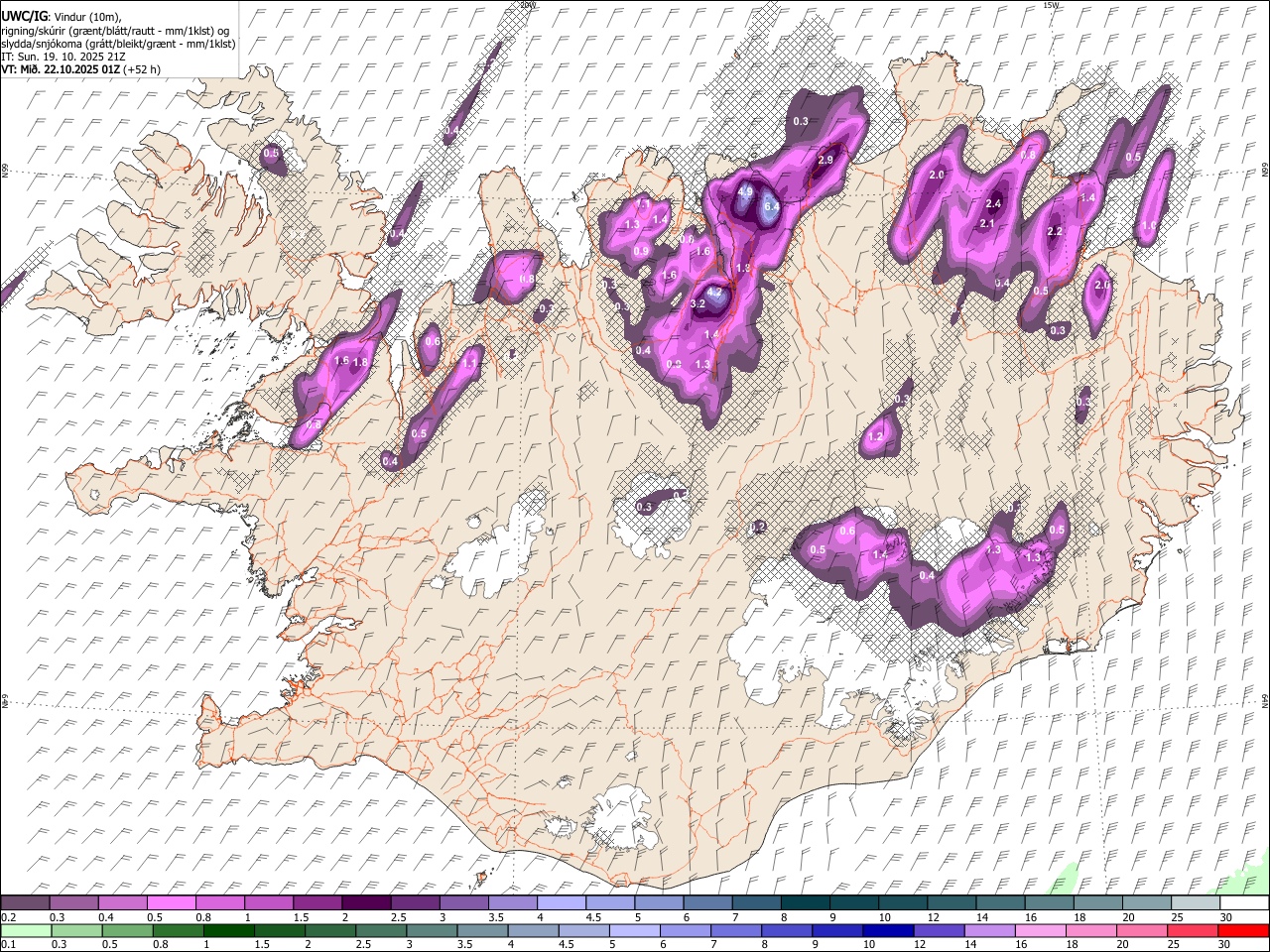Click the 3.2 precipitation value label

tap(697, 303)
